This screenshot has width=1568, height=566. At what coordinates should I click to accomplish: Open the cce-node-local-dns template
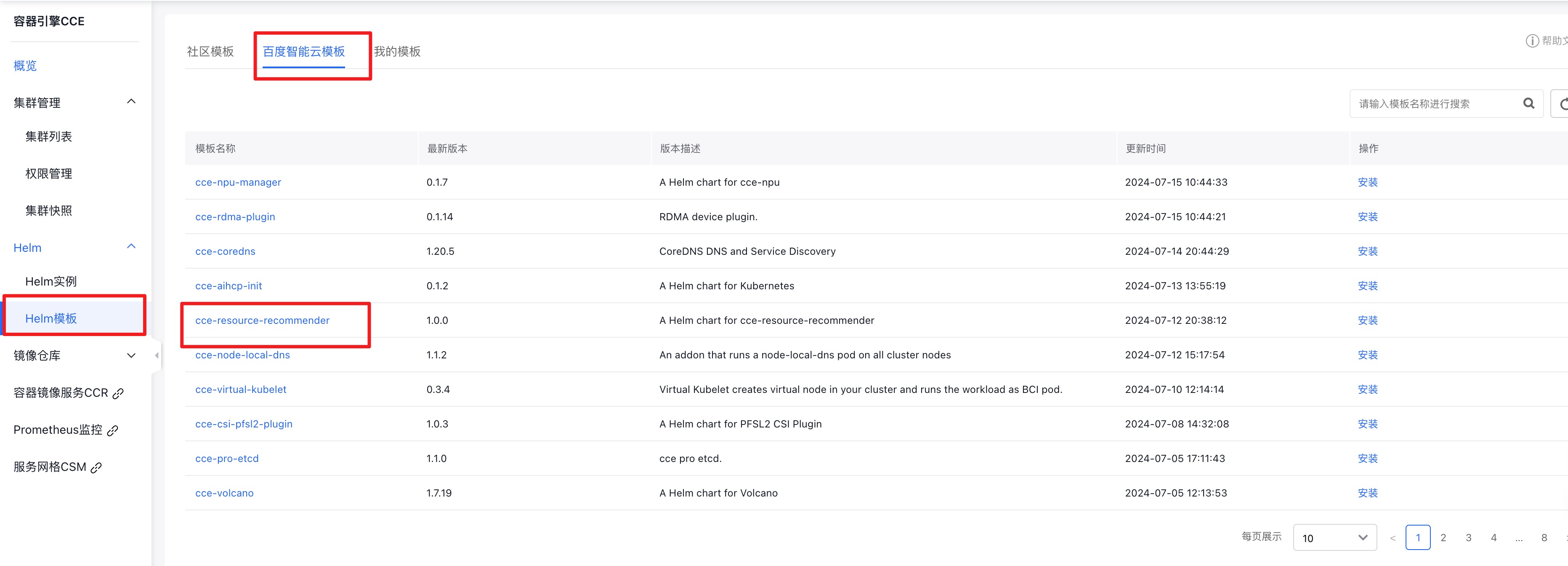242,355
